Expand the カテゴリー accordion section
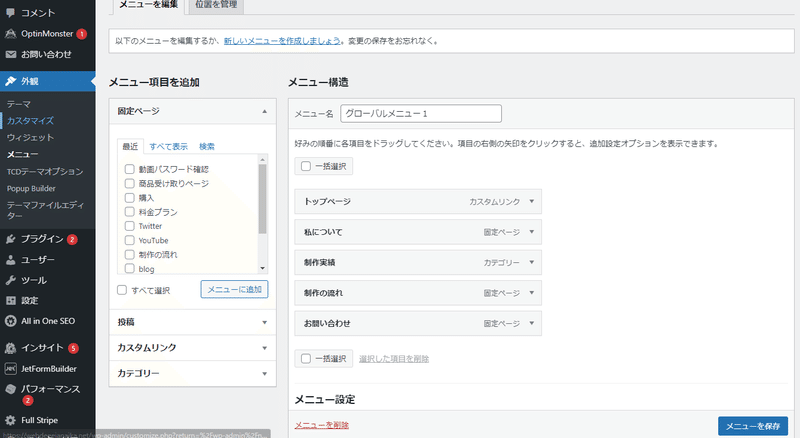 tap(193, 373)
